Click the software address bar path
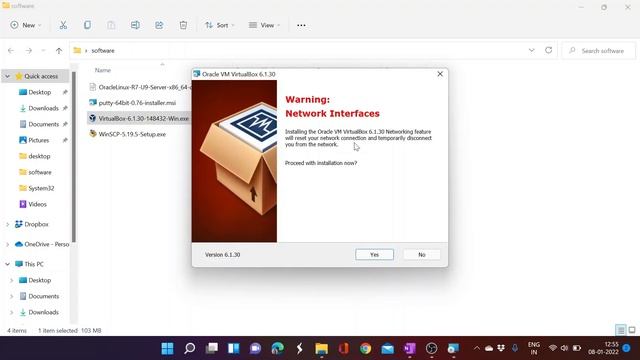 103,51
